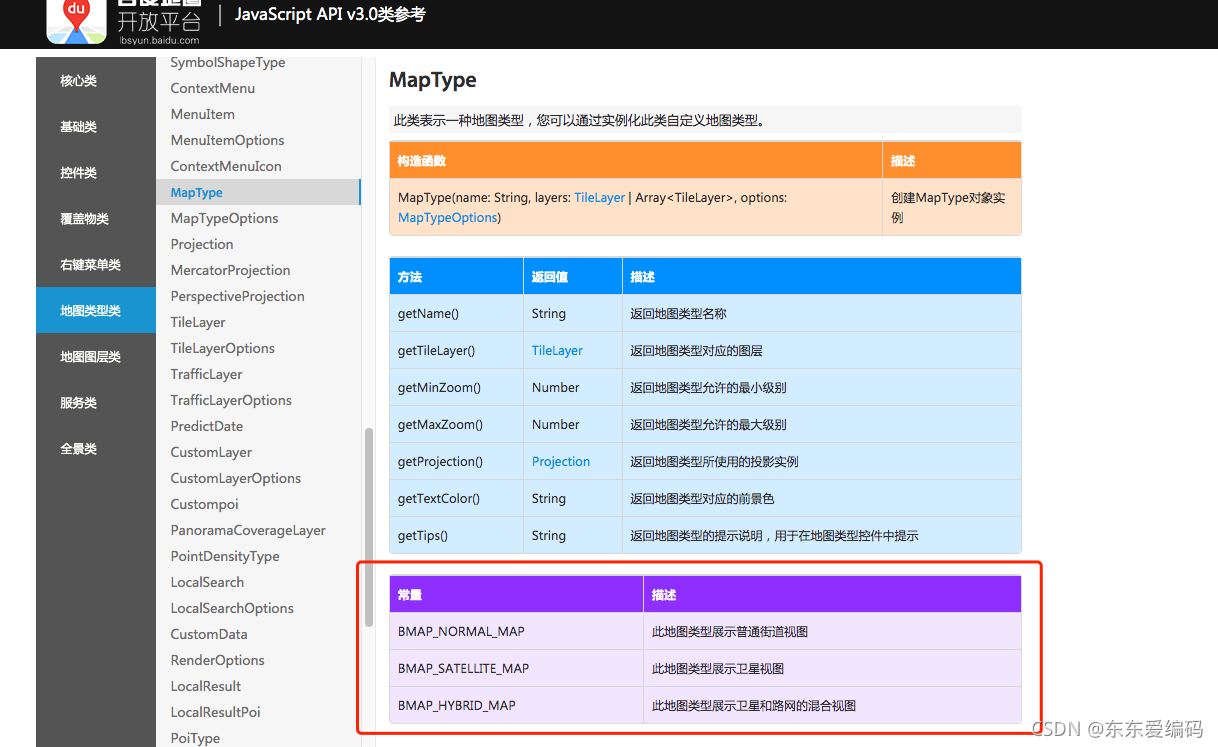Image resolution: width=1218 pixels, height=747 pixels.
Task: Click the BMAP_SATELLITE_MAP constant cell
Action: (x=517, y=668)
